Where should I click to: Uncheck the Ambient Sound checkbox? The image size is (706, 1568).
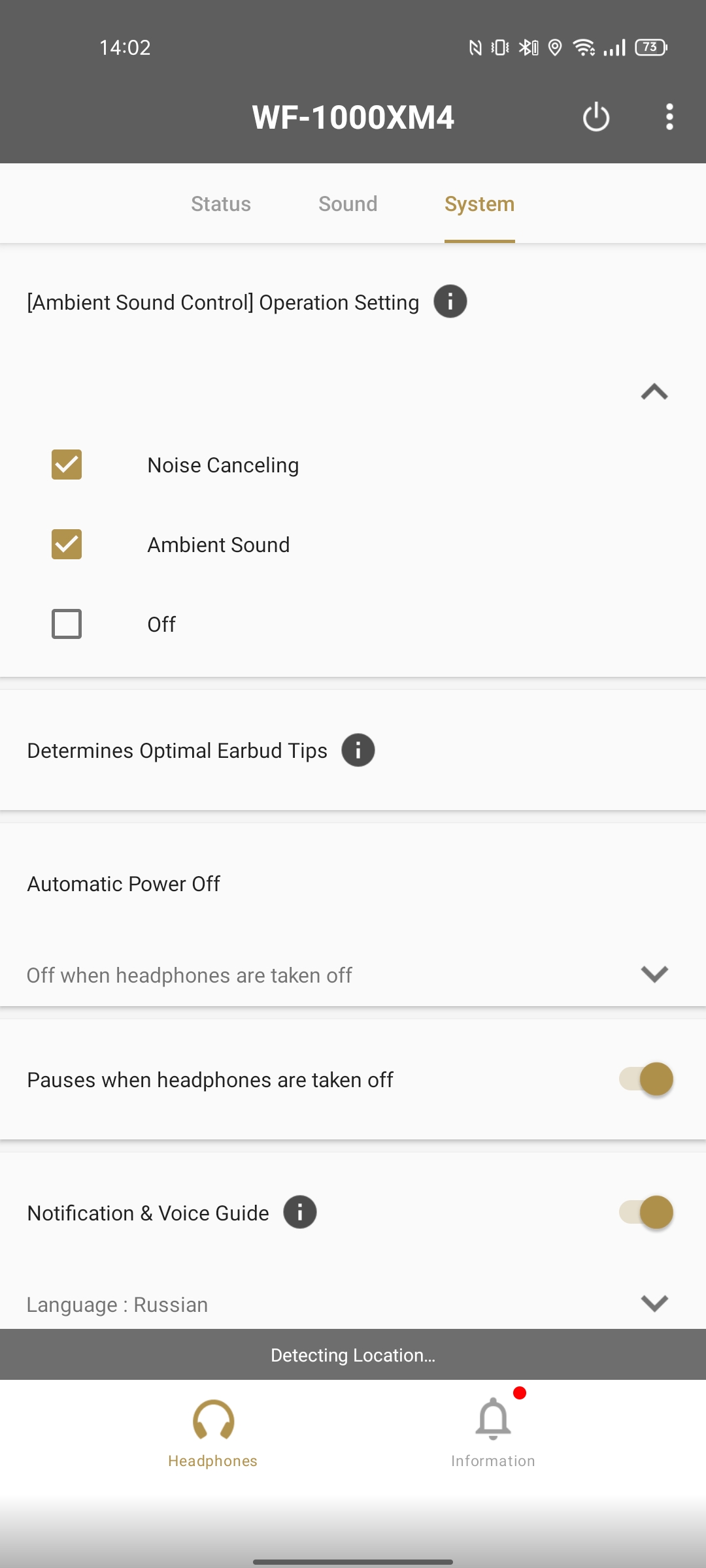pyautogui.click(x=67, y=544)
